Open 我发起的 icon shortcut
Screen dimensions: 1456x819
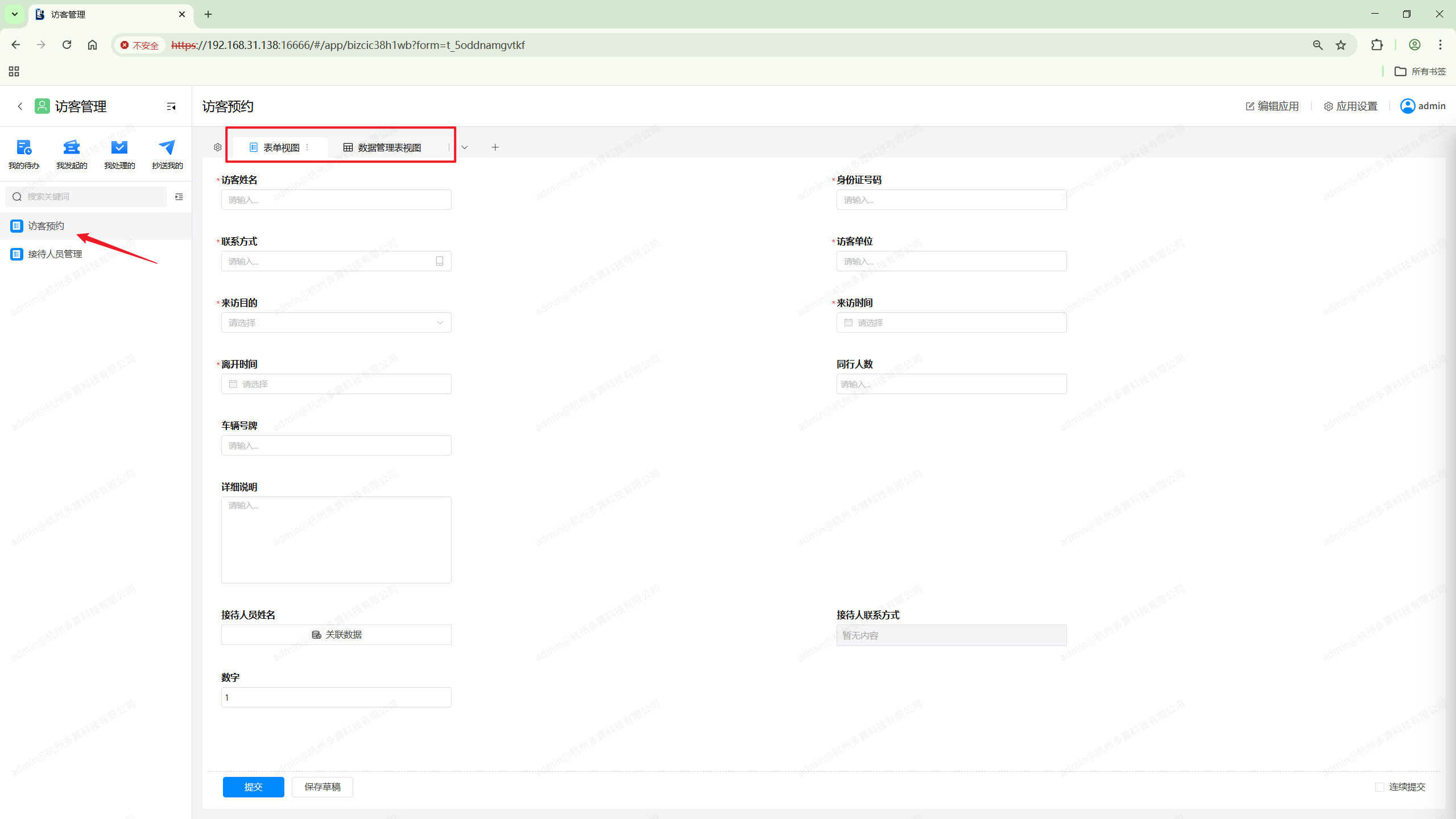click(72, 148)
